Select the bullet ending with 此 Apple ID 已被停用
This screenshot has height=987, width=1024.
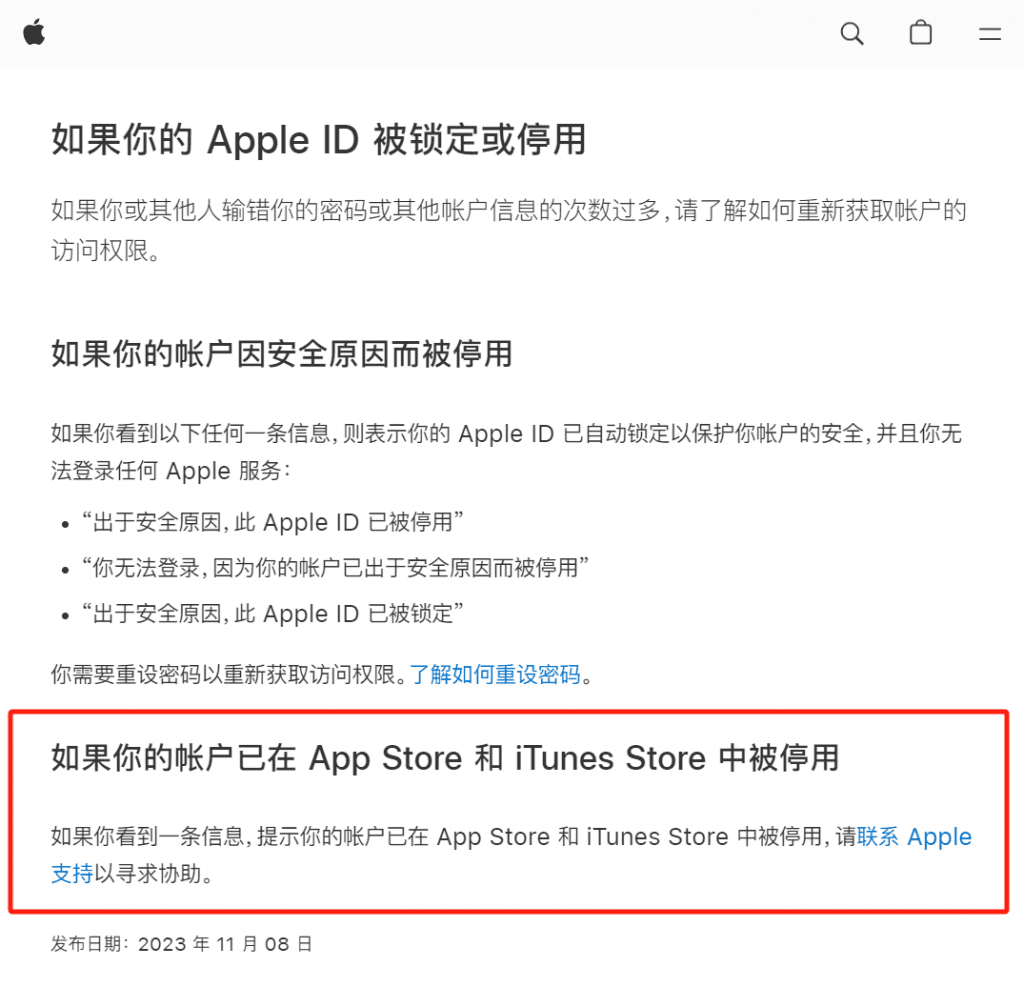tap(272, 523)
